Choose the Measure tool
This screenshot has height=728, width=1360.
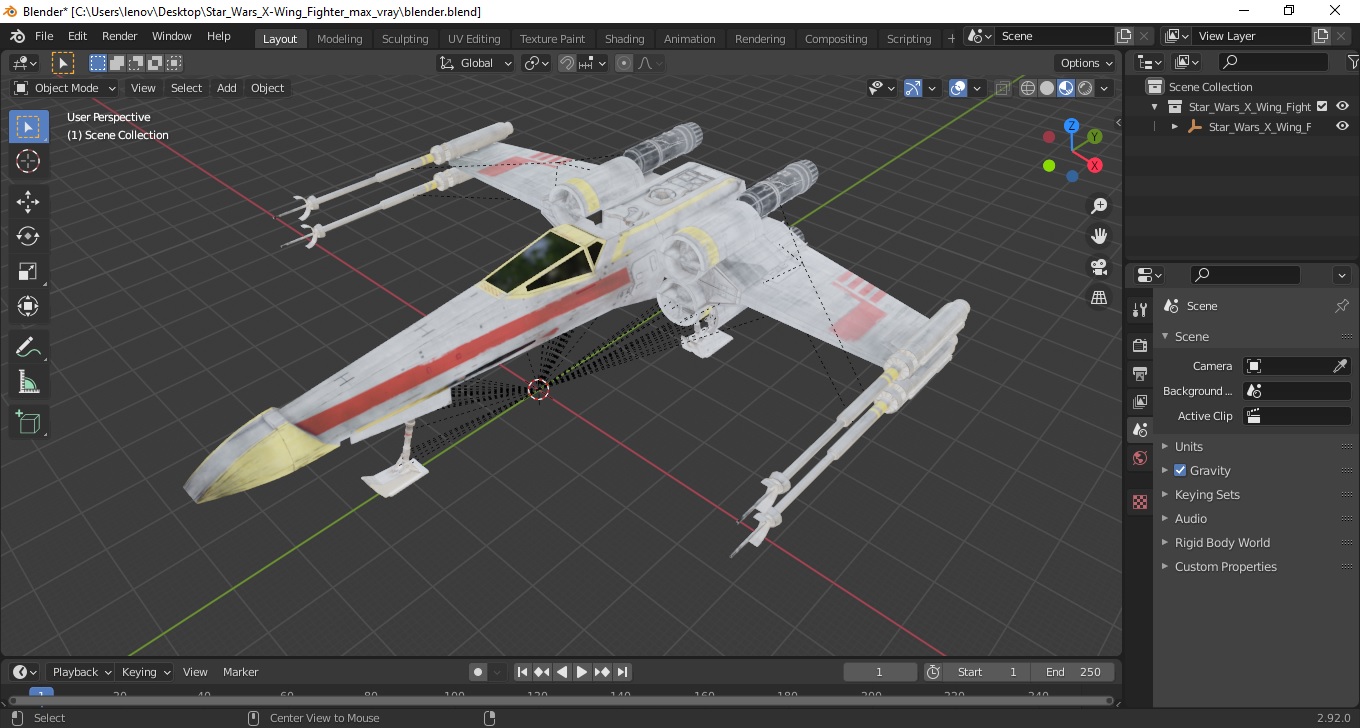[x=28, y=381]
